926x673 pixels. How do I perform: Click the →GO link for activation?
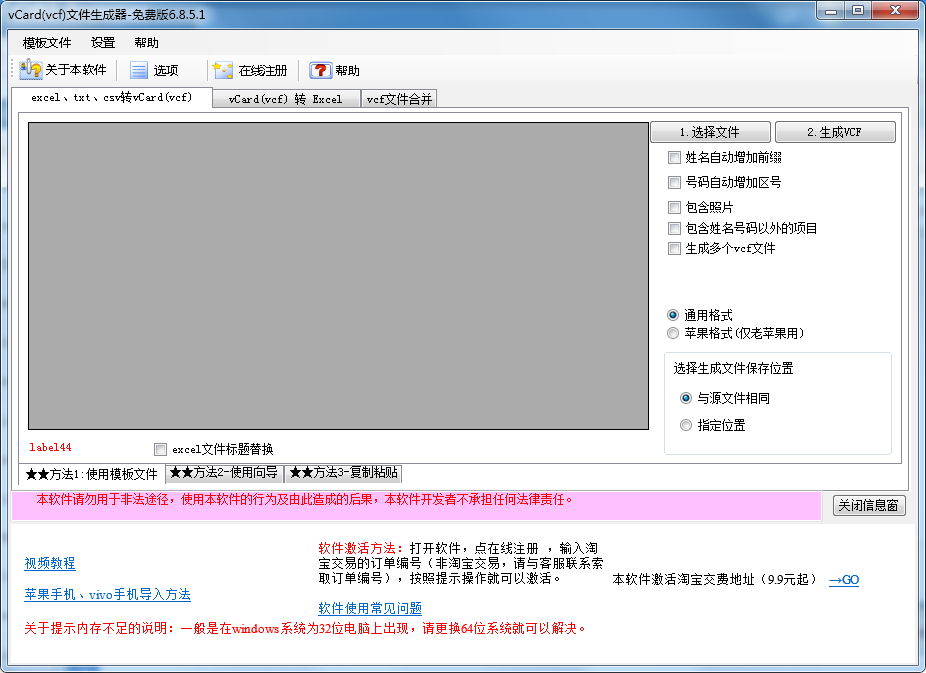tap(843, 579)
